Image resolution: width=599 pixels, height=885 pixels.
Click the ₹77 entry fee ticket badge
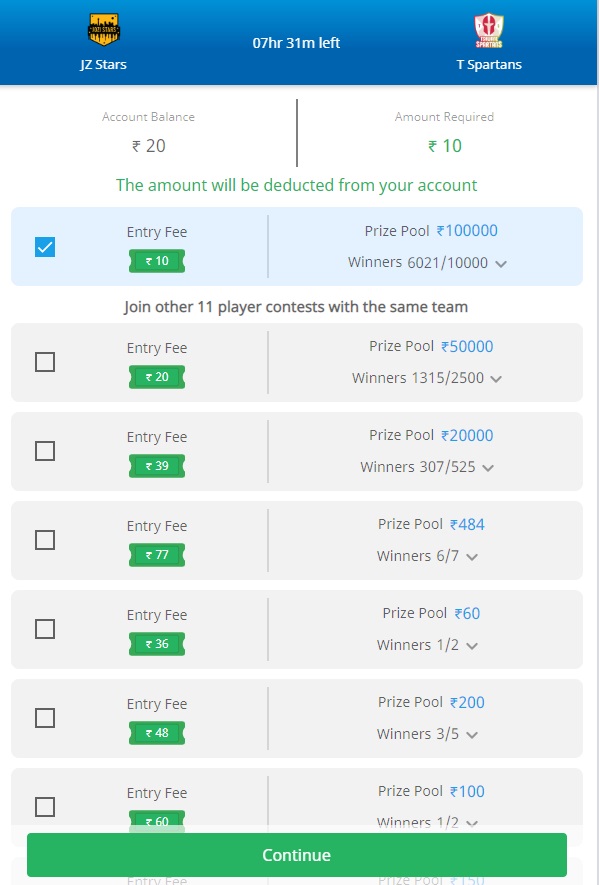click(x=157, y=555)
